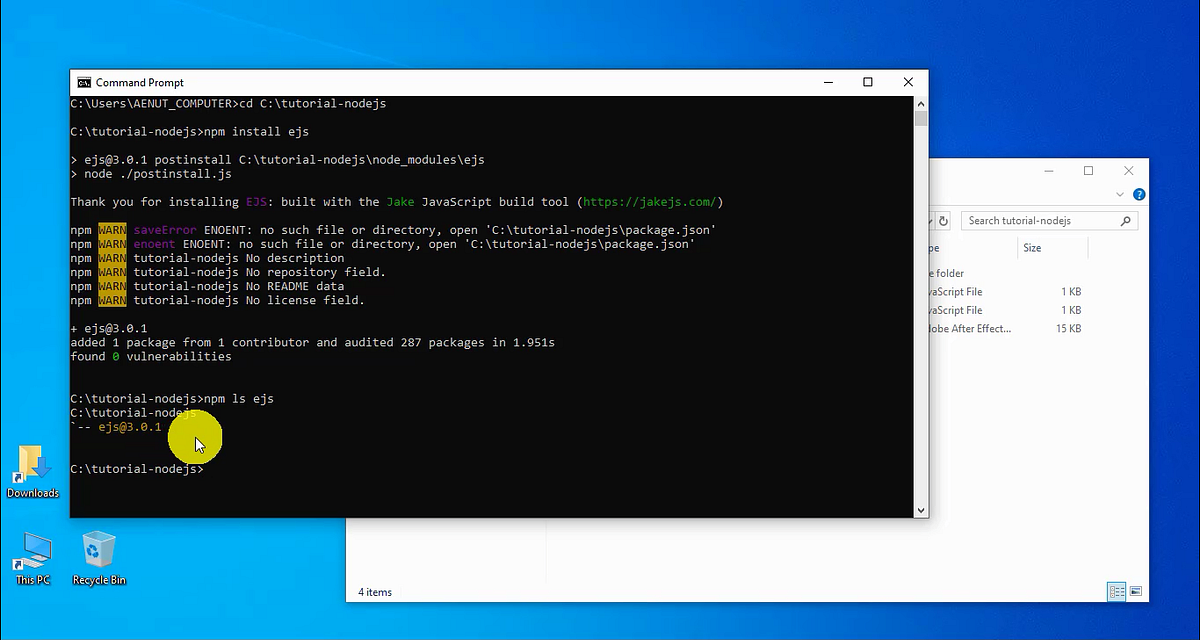Click the Command Prompt icon in the title bar

[x=83, y=82]
